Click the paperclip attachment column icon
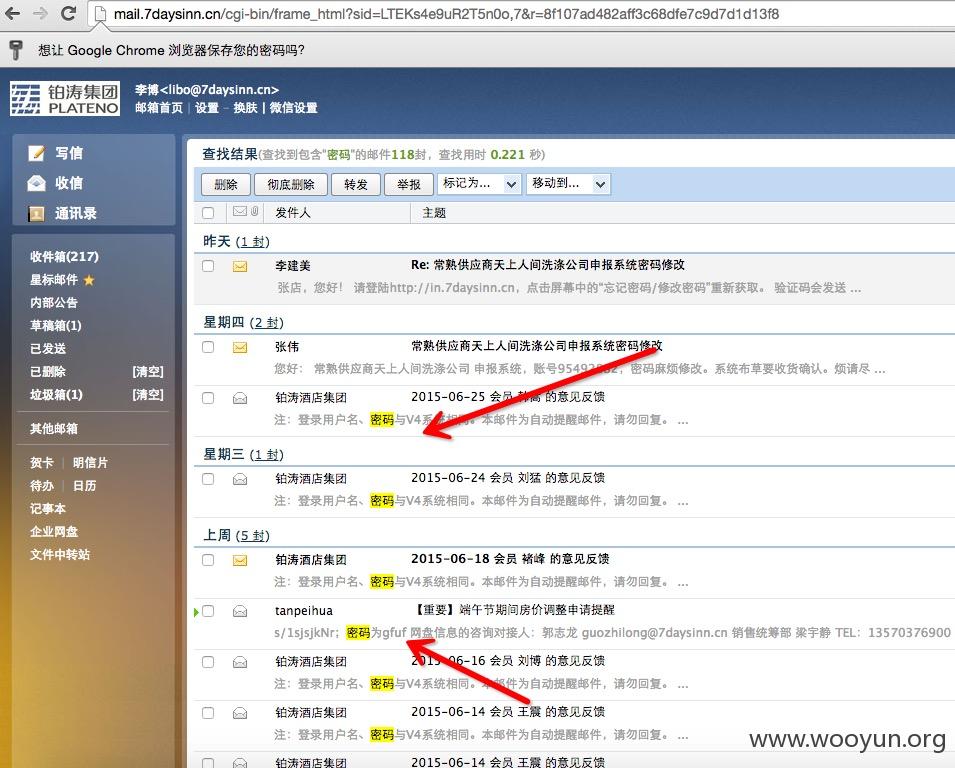This screenshot has width=955, height=768. pyautogui.click(x=255, y=211)
